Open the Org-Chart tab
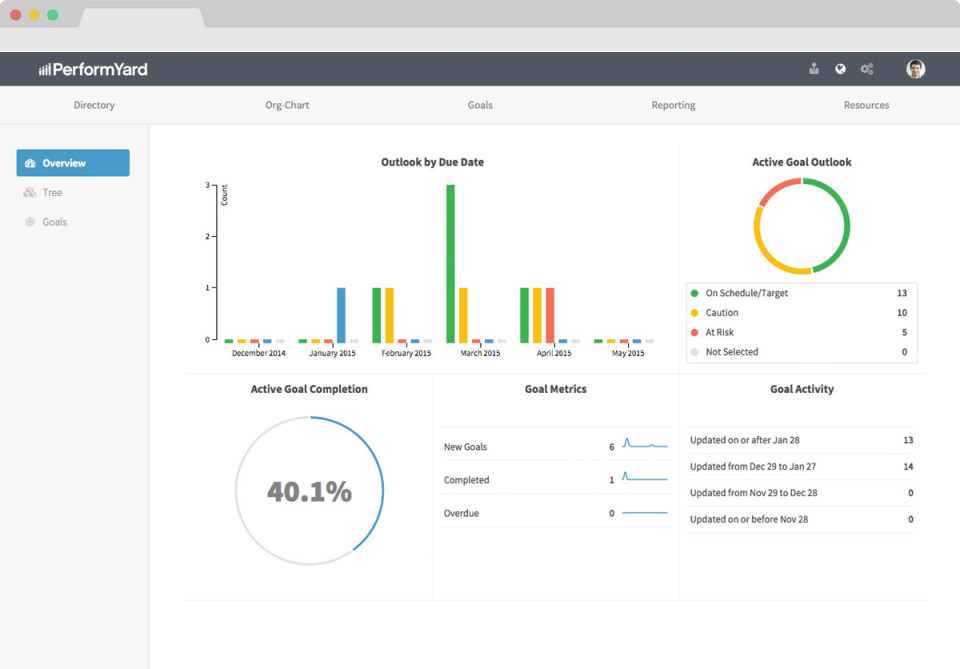 click(x=287, y=104)
